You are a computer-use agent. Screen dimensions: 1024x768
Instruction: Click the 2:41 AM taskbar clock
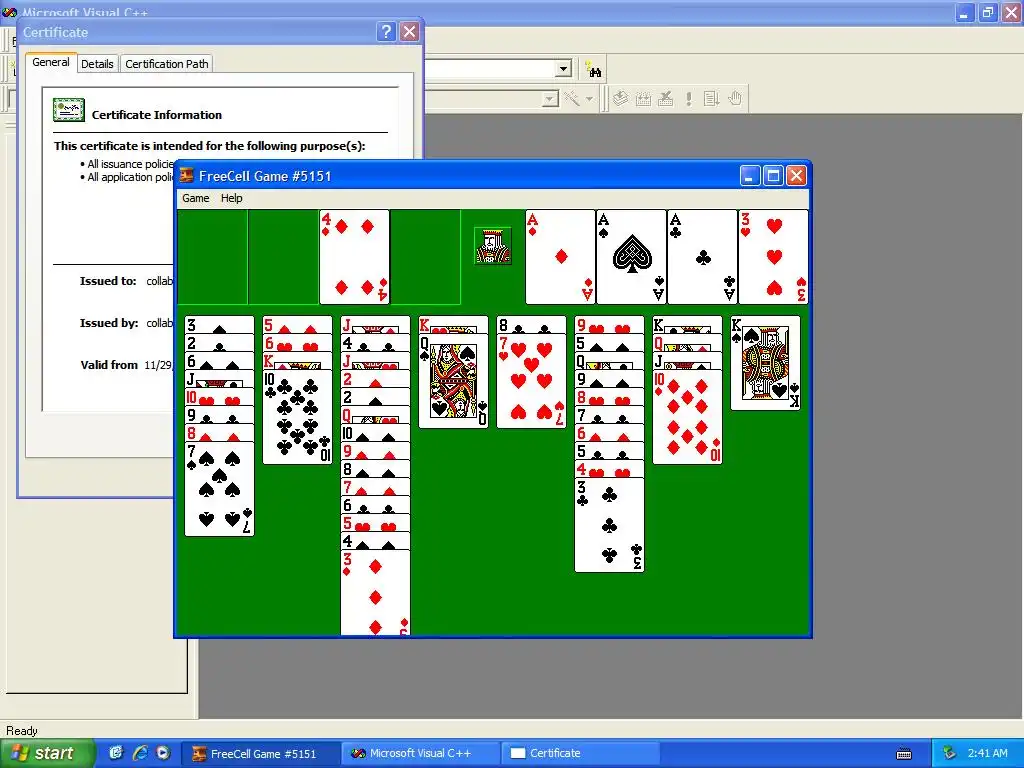coord(987,753)
